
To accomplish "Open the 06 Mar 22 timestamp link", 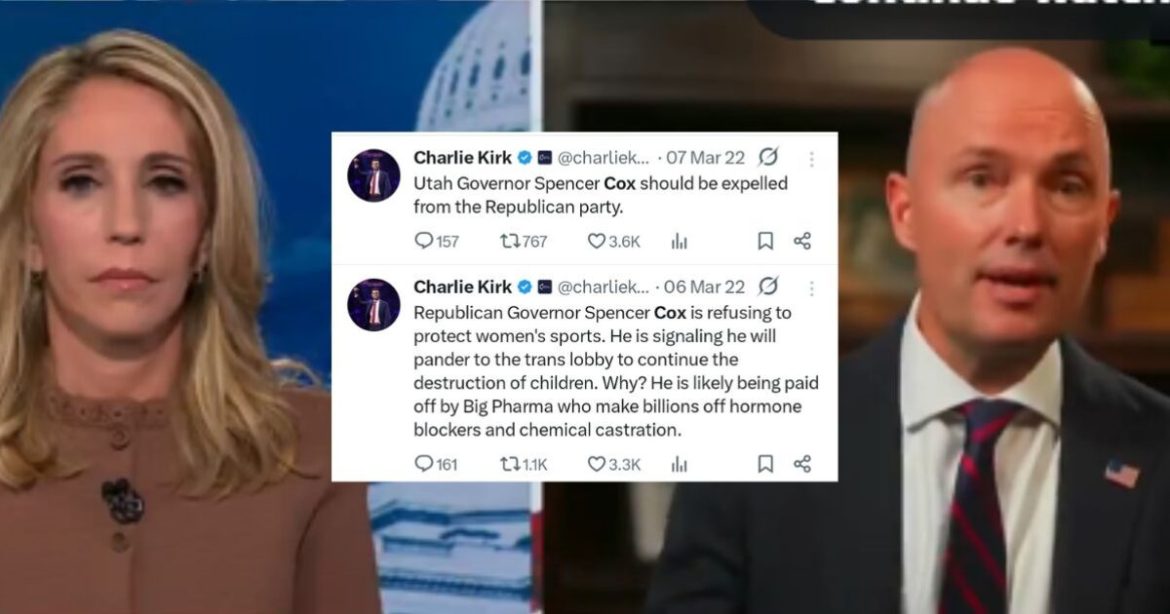I will point(704,286).
